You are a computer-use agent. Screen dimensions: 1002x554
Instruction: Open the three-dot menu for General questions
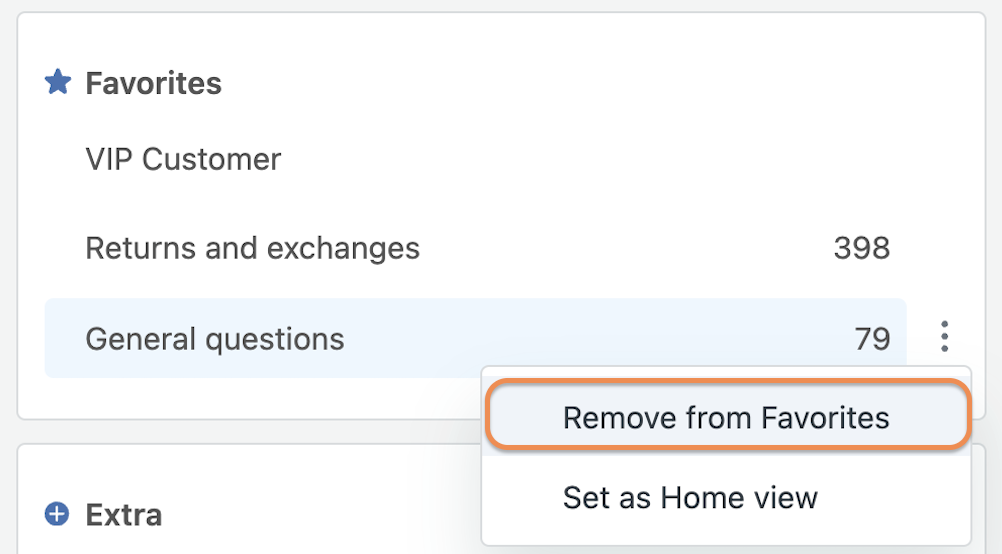point(944,336)
